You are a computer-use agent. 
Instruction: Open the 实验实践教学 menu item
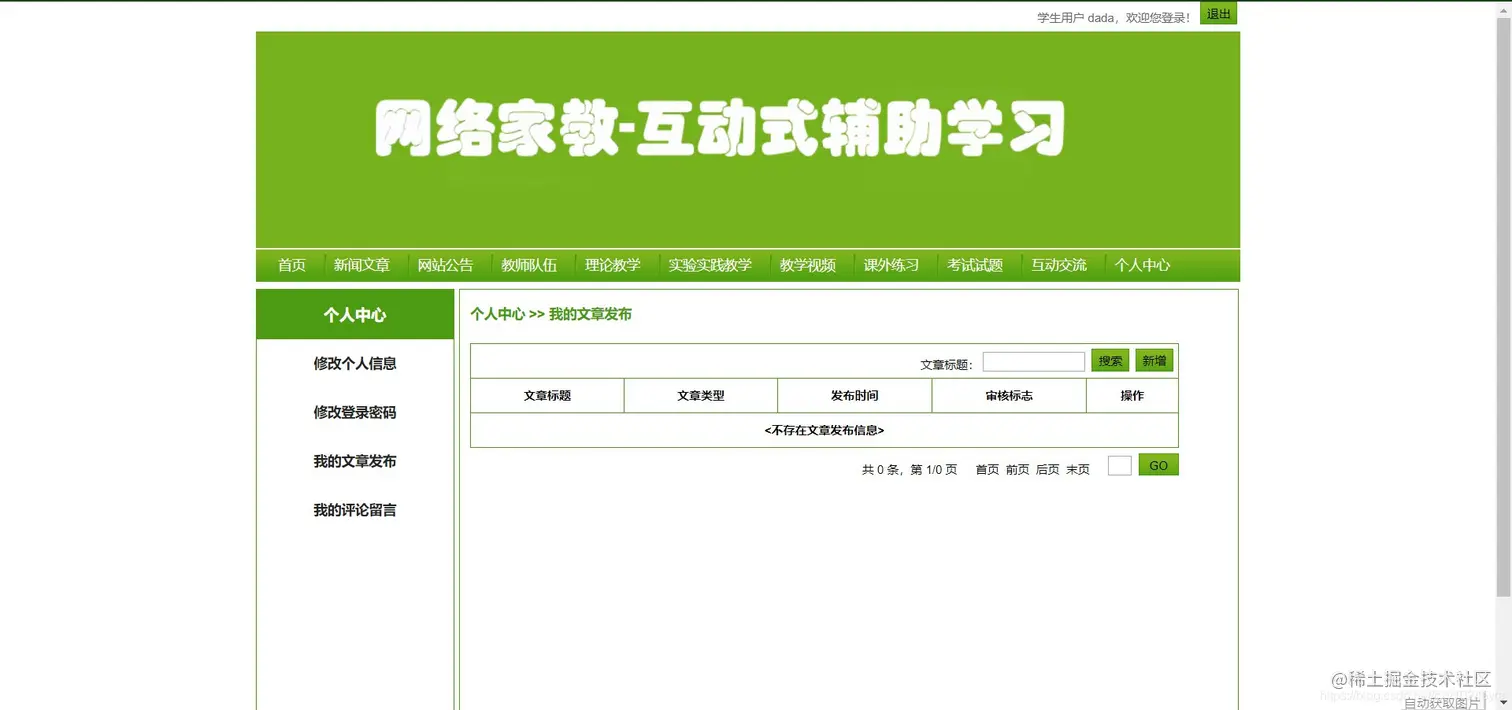click(x=711, y=265)
